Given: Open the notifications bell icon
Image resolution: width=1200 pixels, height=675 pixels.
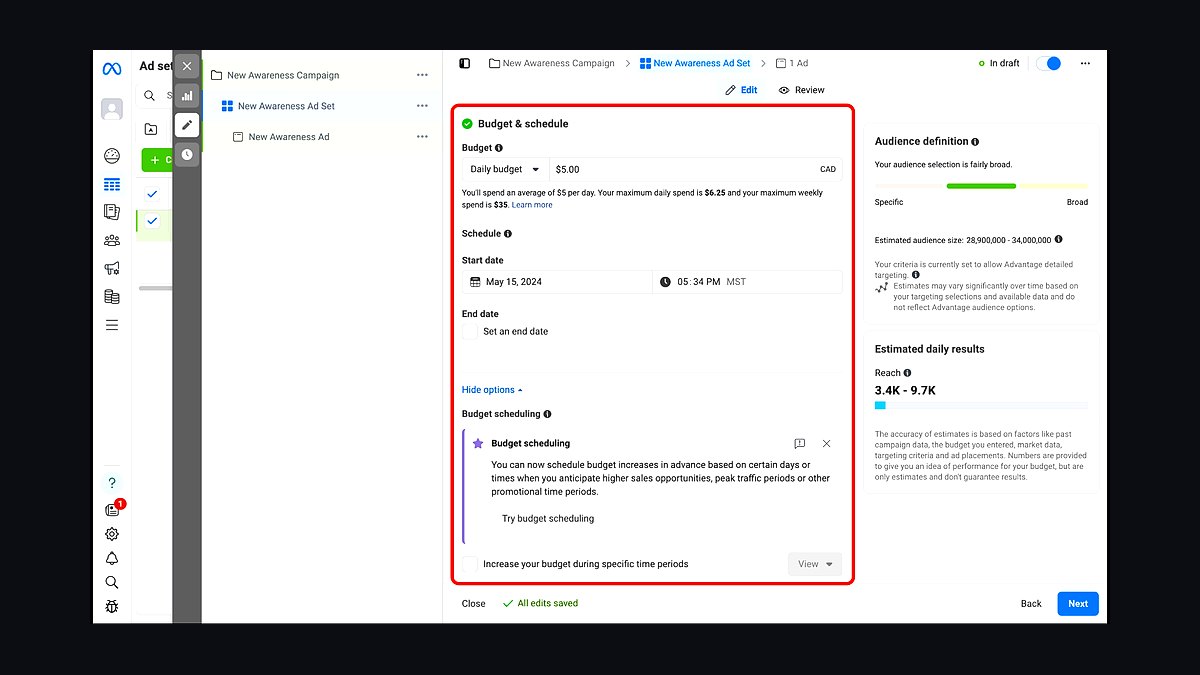Looking at the screenshot, I should [112, 558].
